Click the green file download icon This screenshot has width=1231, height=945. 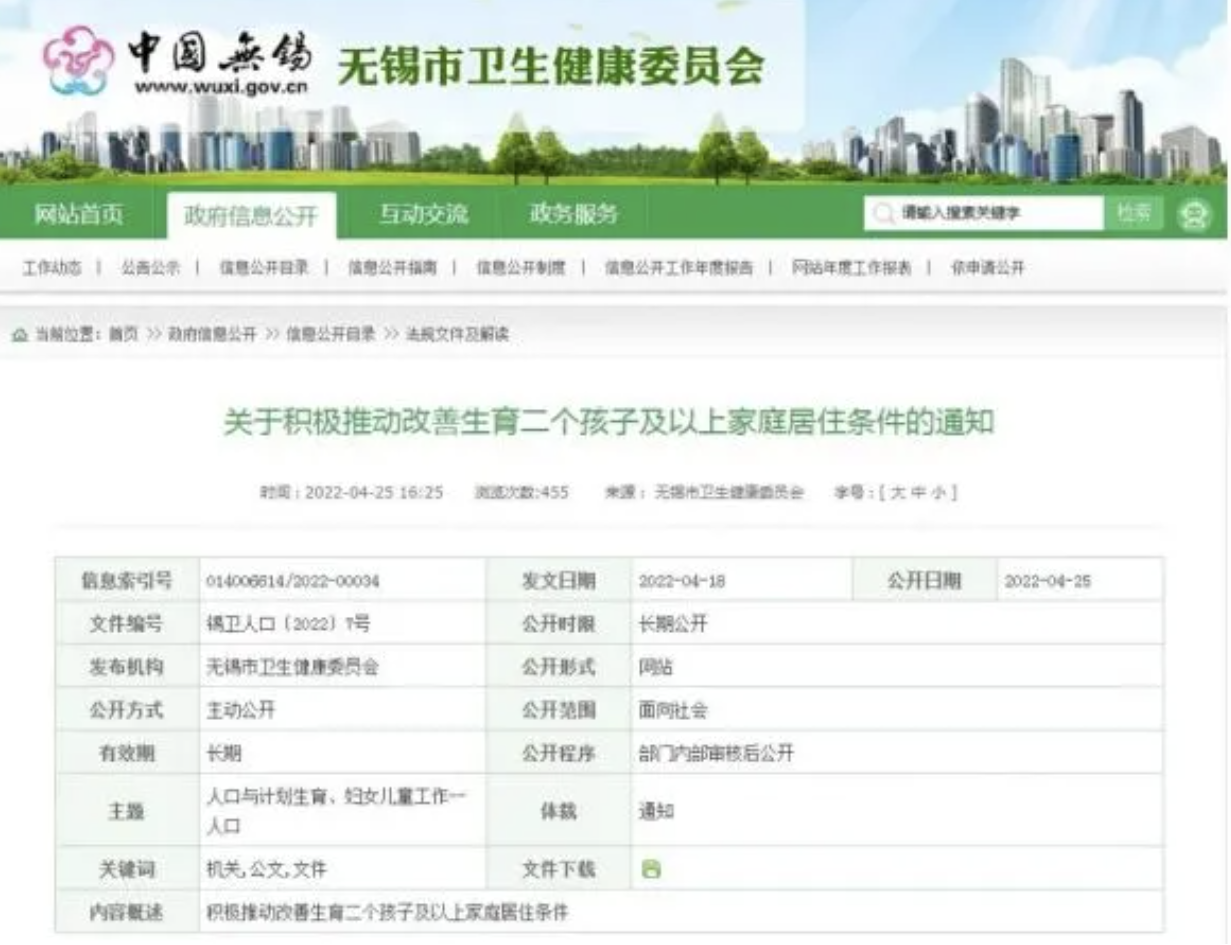651,869
